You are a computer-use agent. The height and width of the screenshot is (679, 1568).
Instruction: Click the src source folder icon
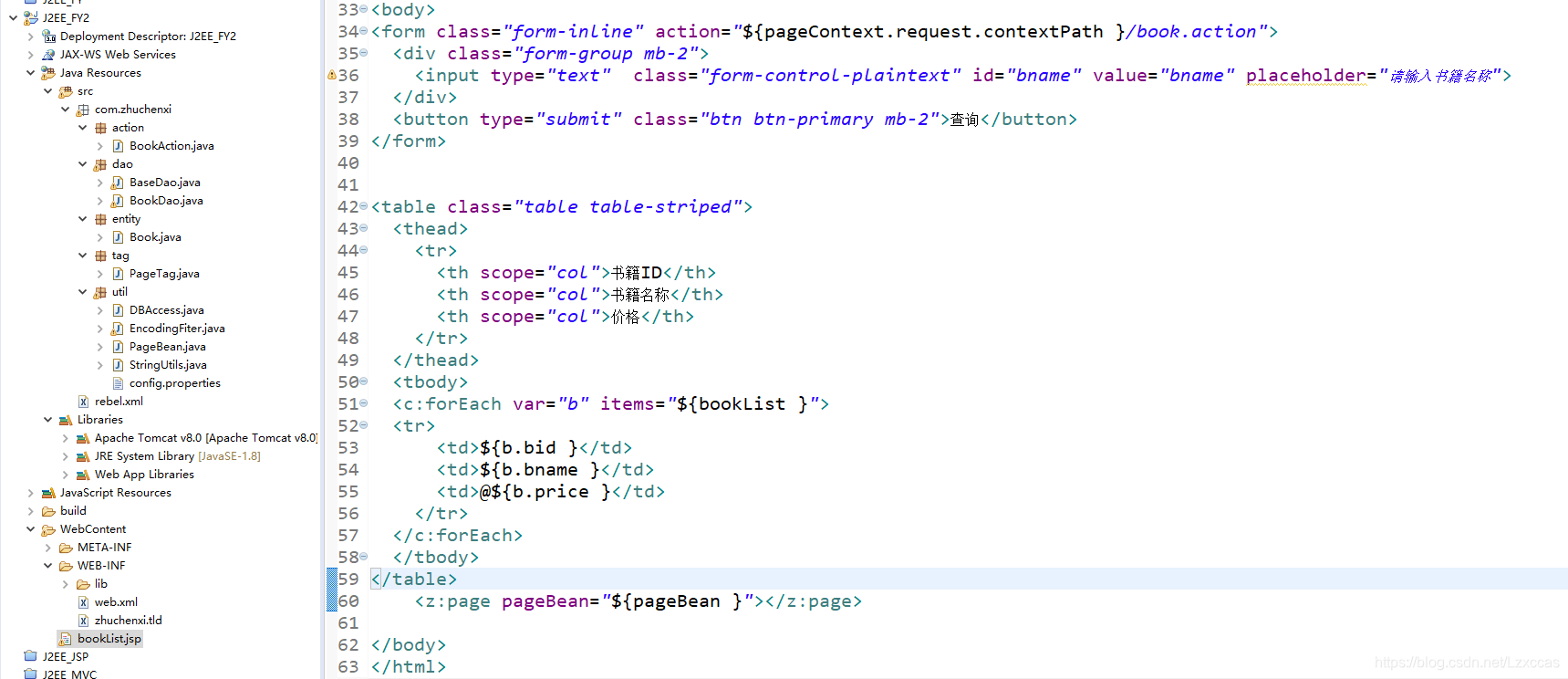point(66,91)
